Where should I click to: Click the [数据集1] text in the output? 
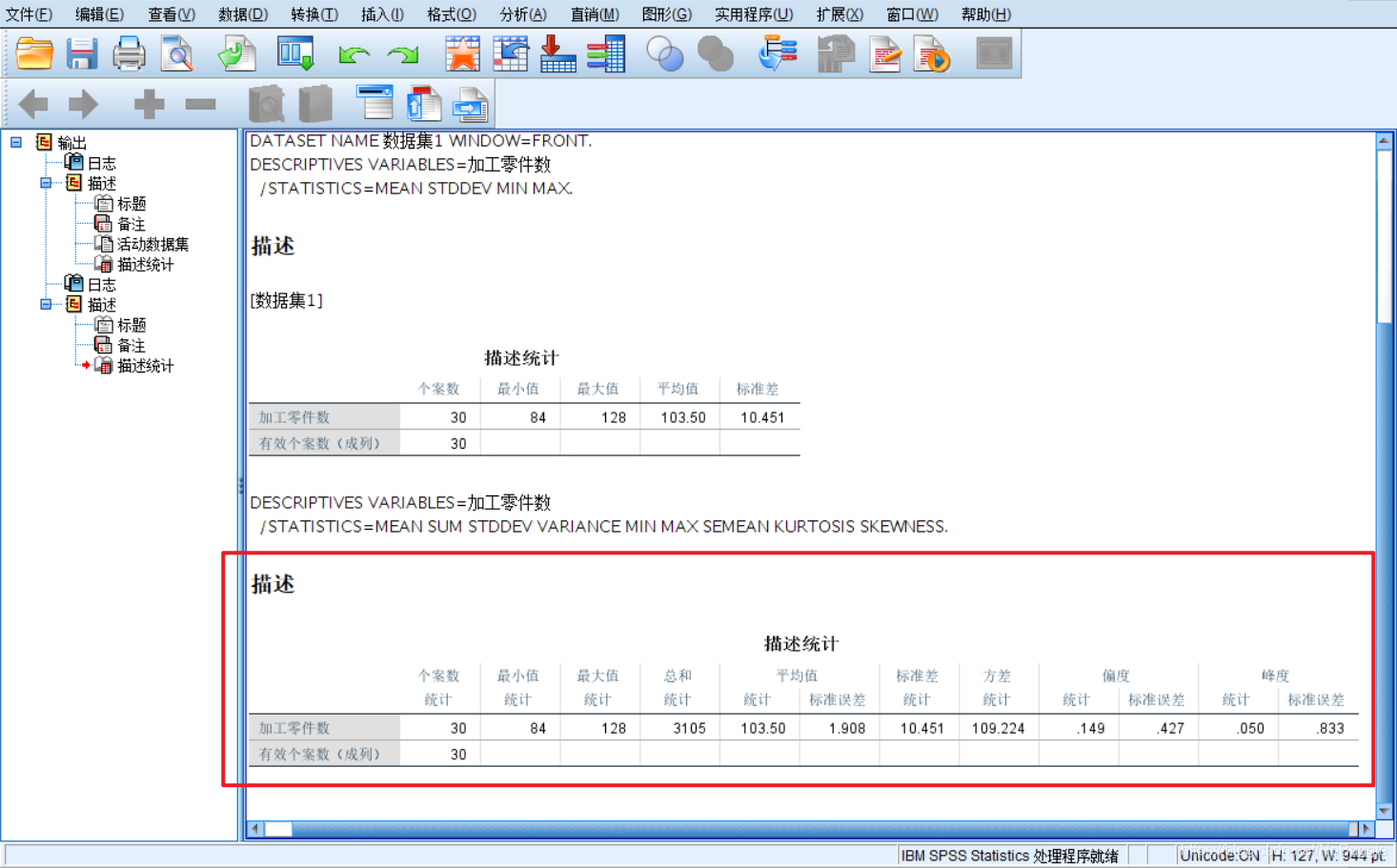[x=286, y=301]
